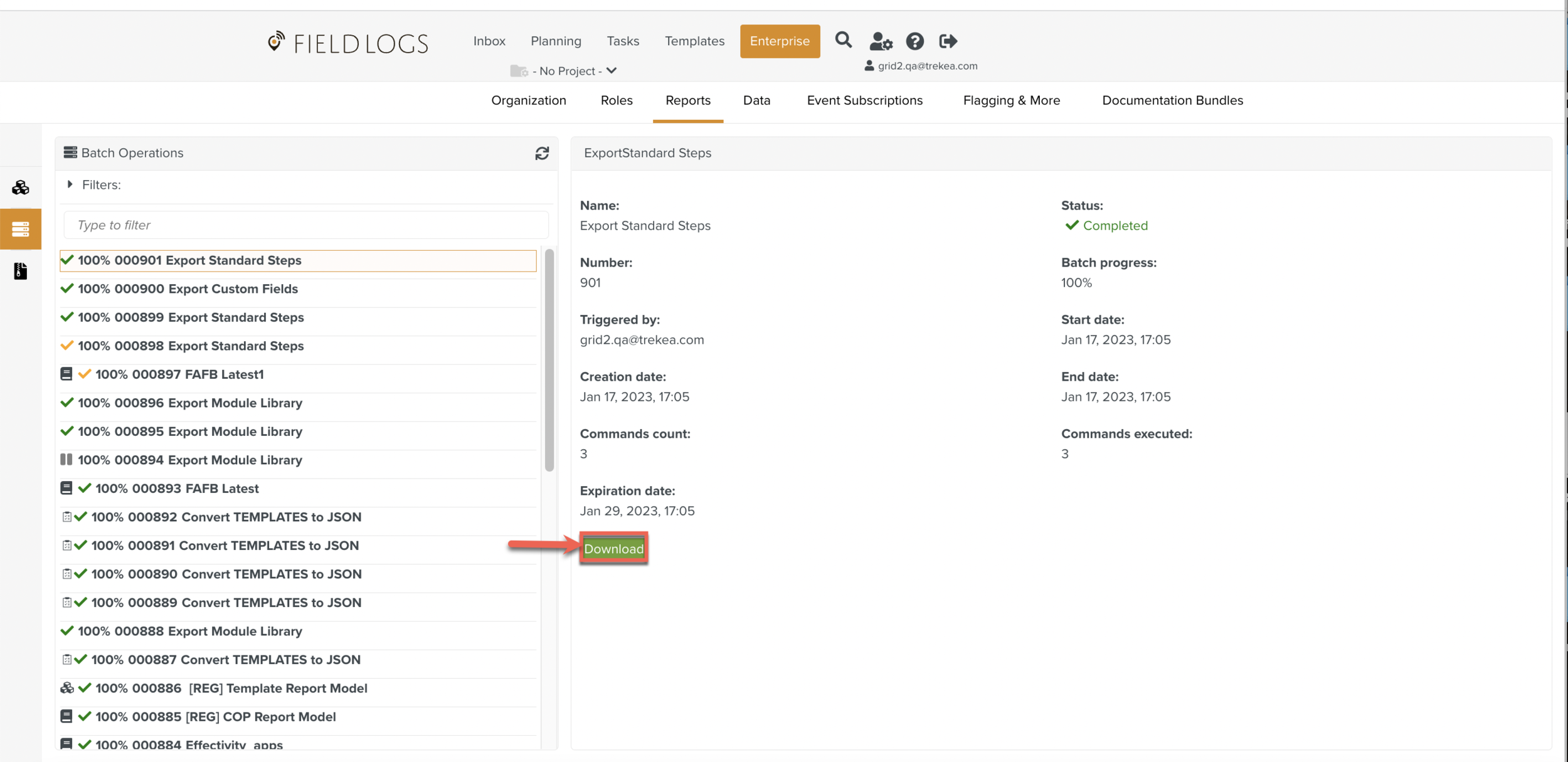Open the help question mark icon

[914, 41]
